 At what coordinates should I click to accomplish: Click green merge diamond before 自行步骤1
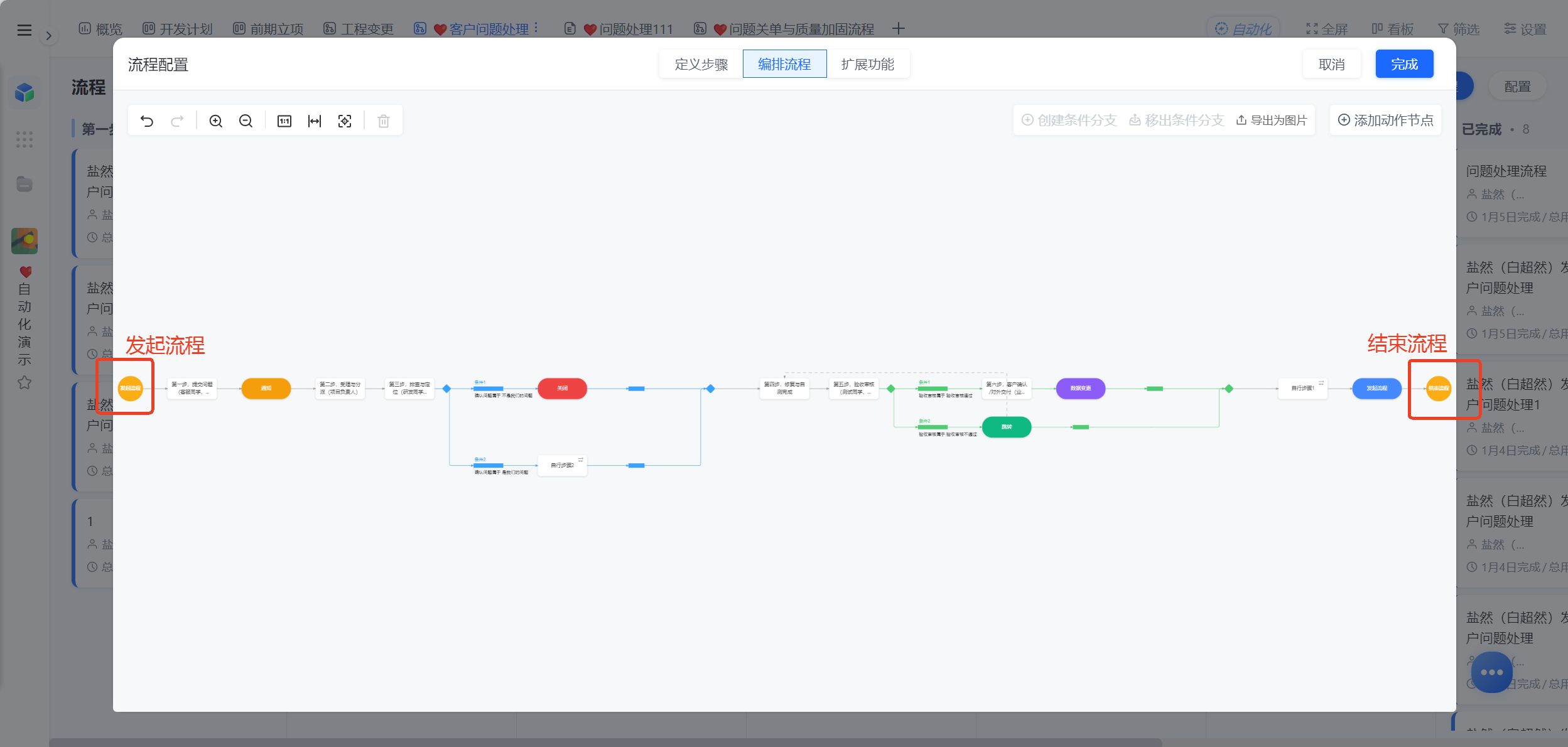tap(1229, 389)
